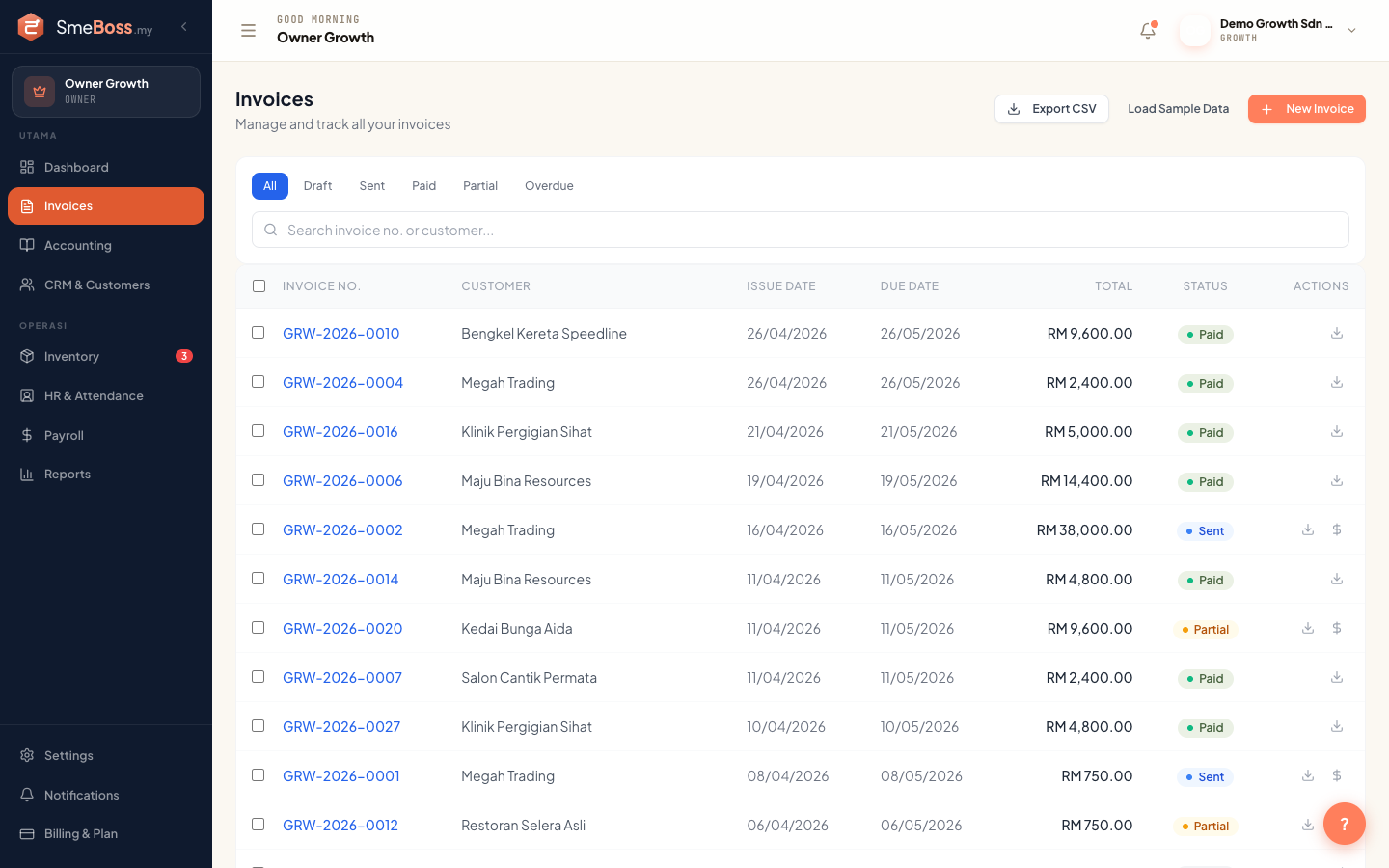Select all invoices with the header checkbox
The height and width of the screenshot is (868, 1389).
259,285
